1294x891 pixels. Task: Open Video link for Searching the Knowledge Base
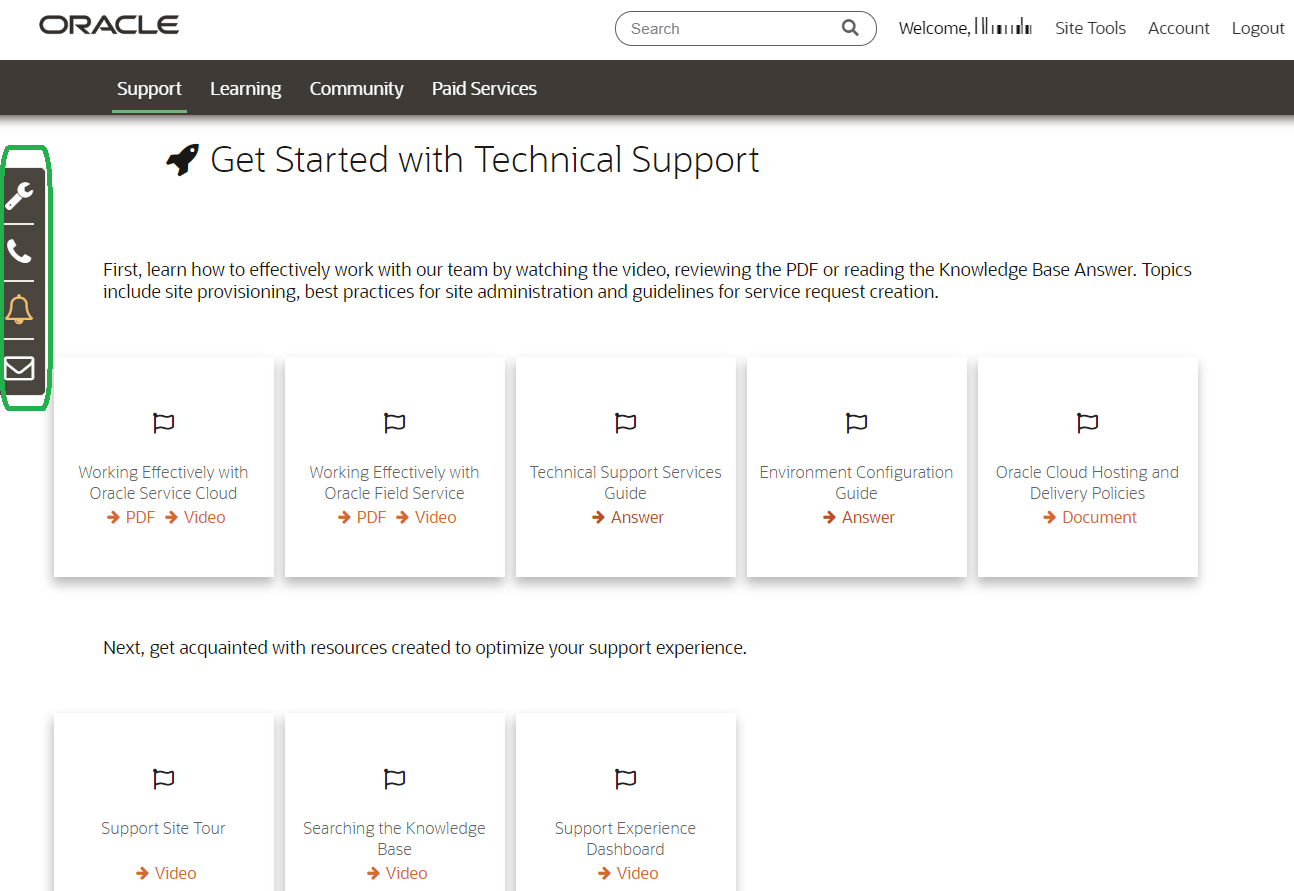pyautogui.click(x=397, y=873)
